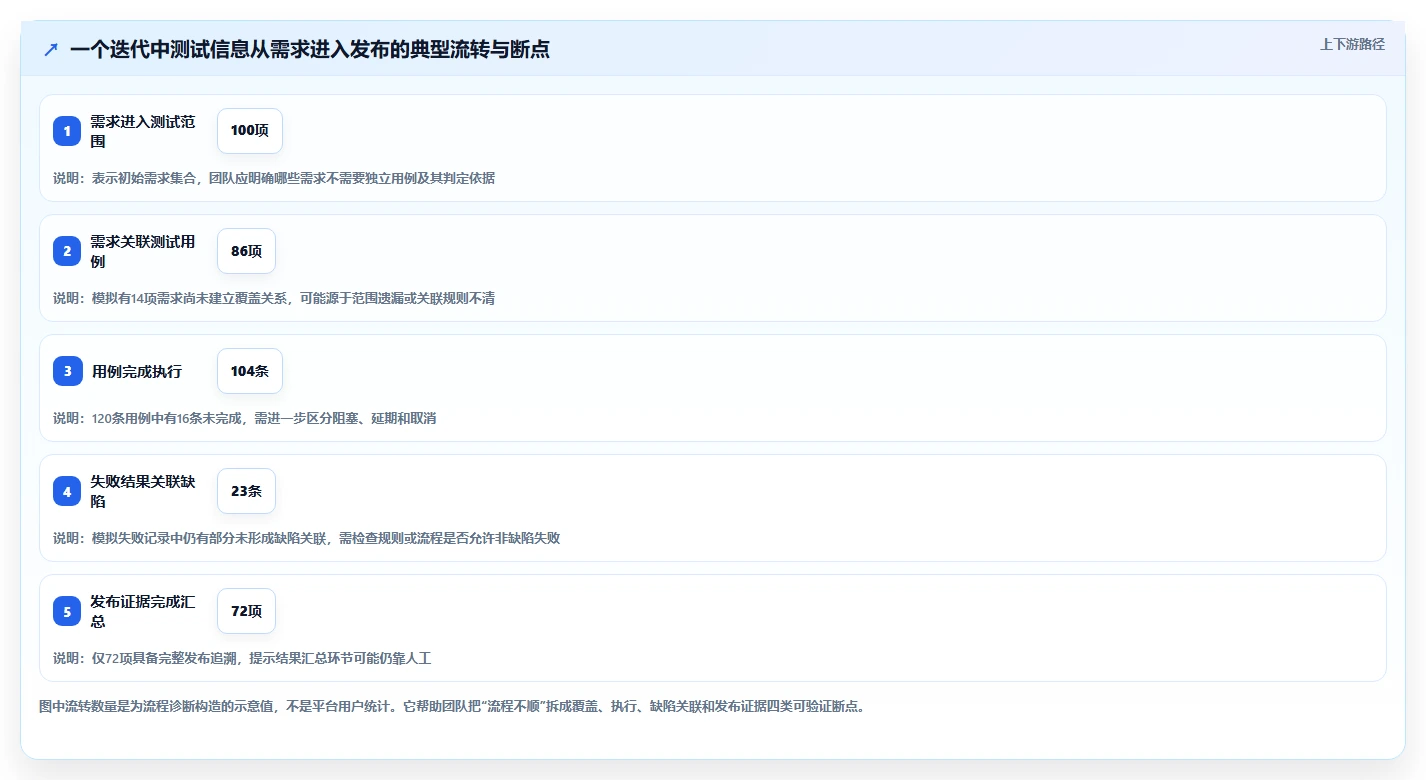1426x780 pixels.
Task: Click the 86项 value chip
Action: coord(246,251)
